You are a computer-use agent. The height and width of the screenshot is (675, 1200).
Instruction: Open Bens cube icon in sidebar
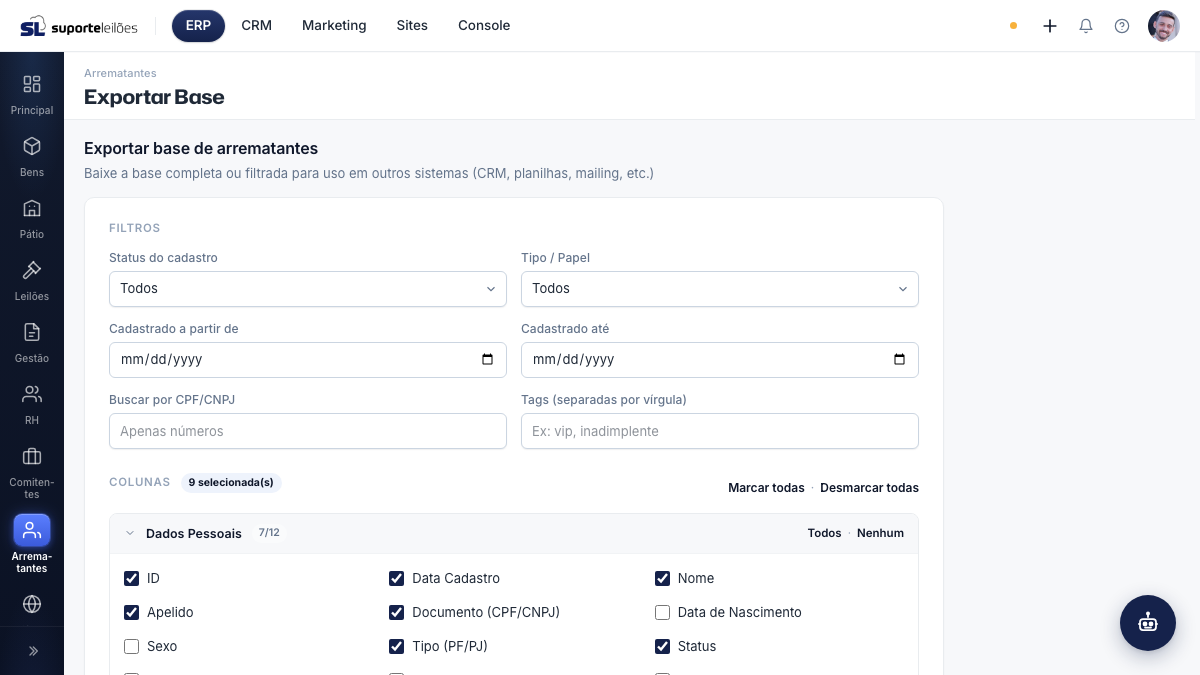(32, 146)
